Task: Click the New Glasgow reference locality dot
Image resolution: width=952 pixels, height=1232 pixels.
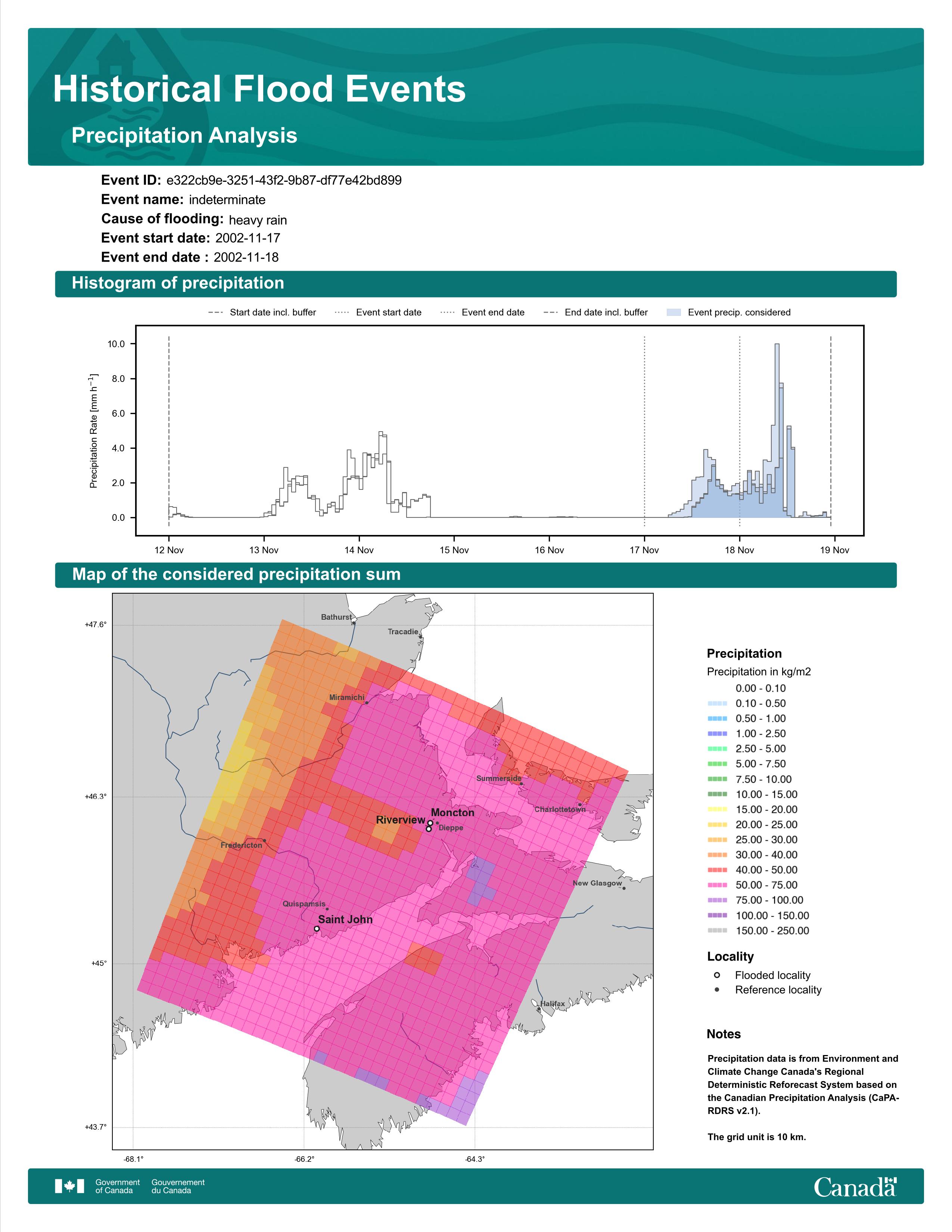Action: [x=624, y=889]
